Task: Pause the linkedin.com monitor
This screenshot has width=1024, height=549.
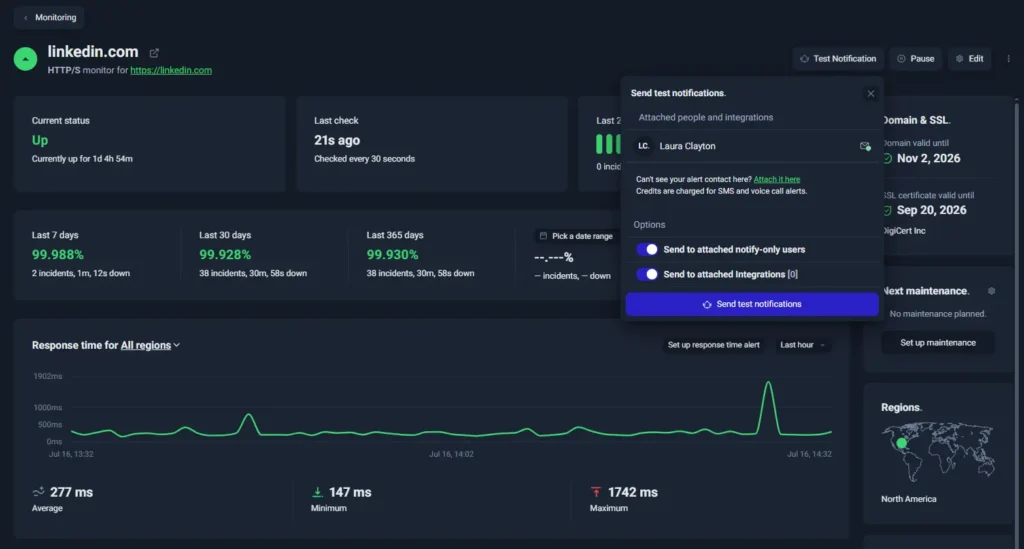Action: [915, 59]
